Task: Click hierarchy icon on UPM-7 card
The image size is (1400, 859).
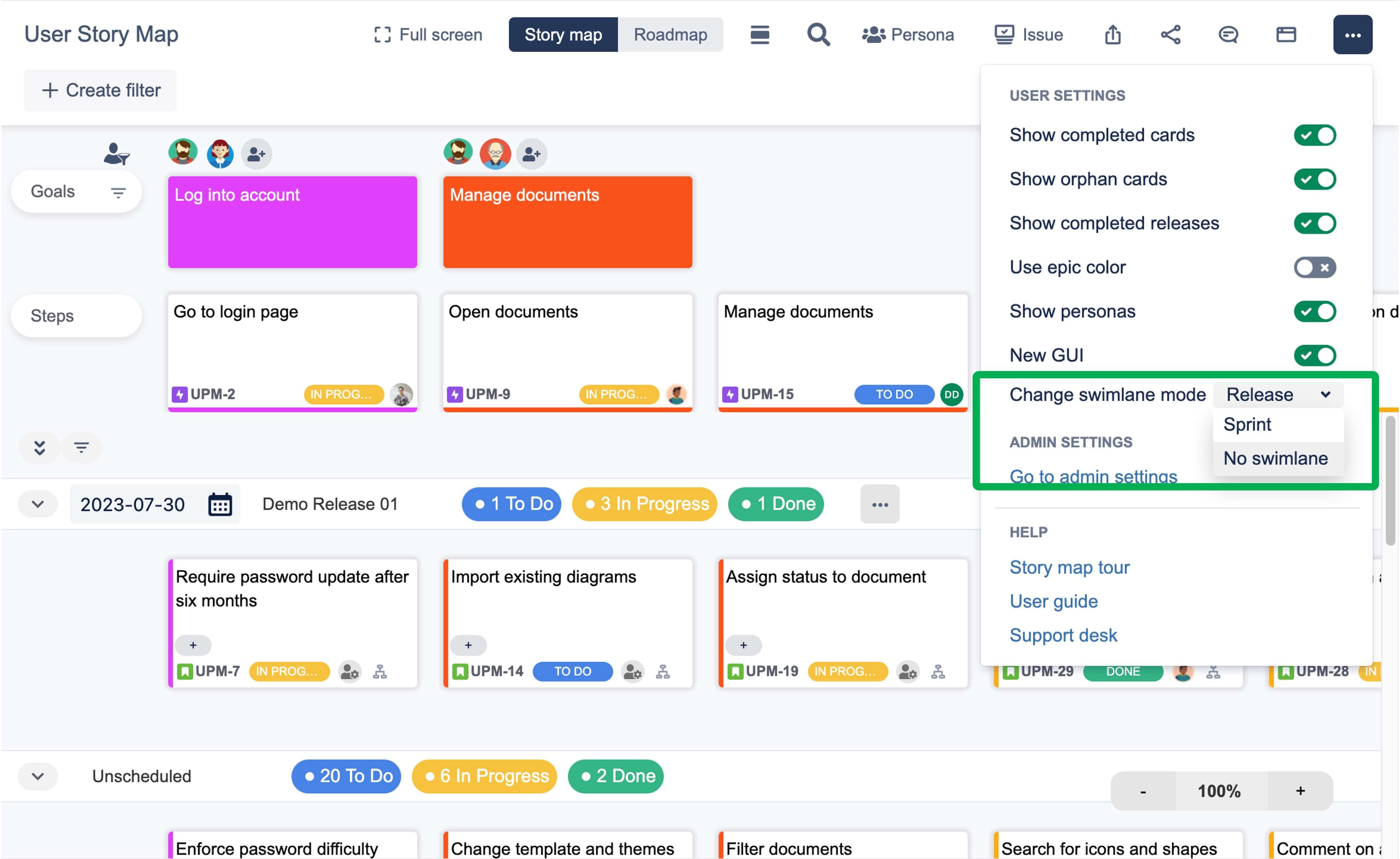Action: [x=379, y=672]
